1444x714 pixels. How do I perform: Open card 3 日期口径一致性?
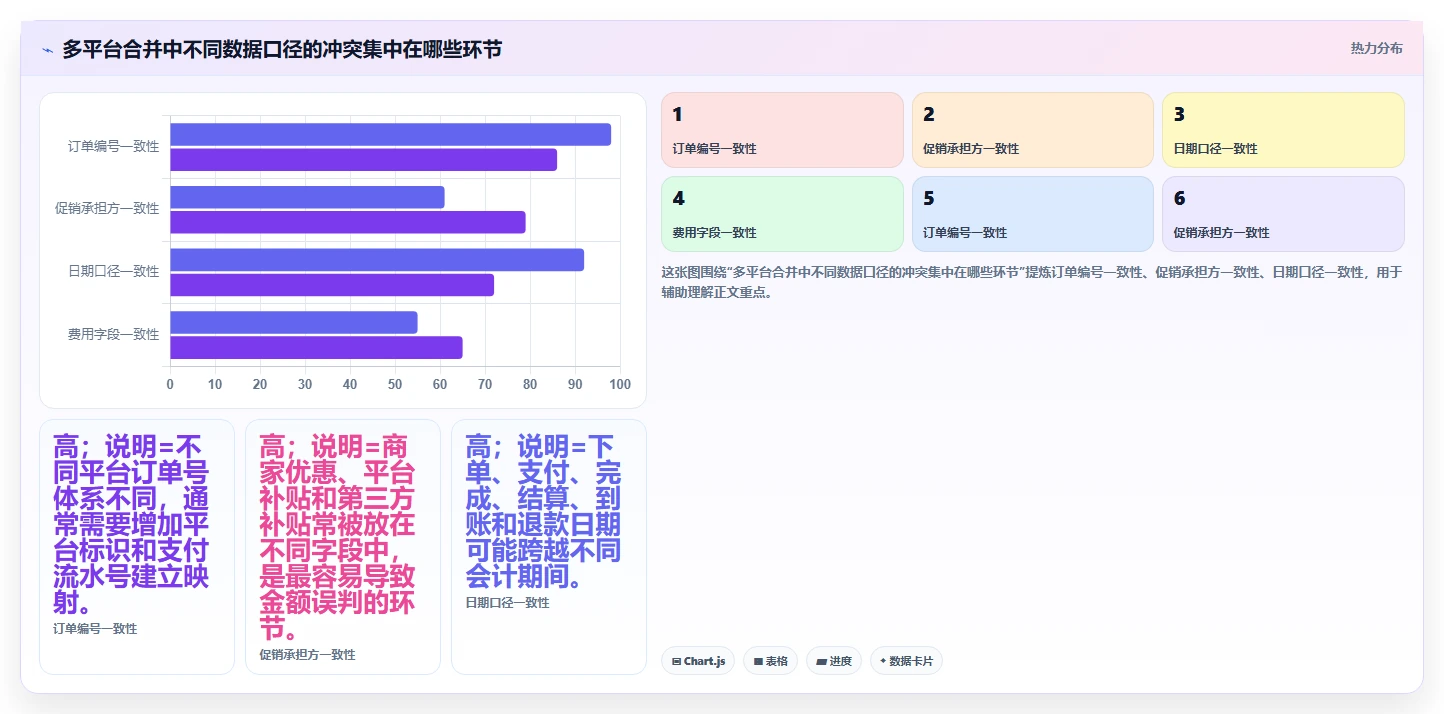(1283, 130)
